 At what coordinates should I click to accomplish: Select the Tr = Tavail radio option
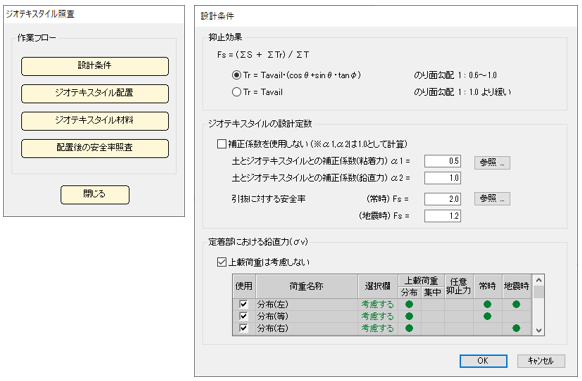(236, 92)
